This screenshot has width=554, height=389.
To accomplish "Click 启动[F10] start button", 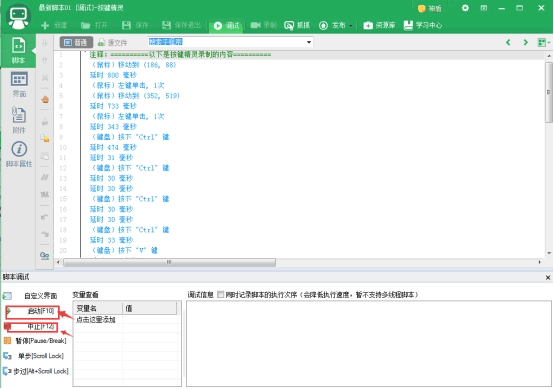I will tap(33, 312).
